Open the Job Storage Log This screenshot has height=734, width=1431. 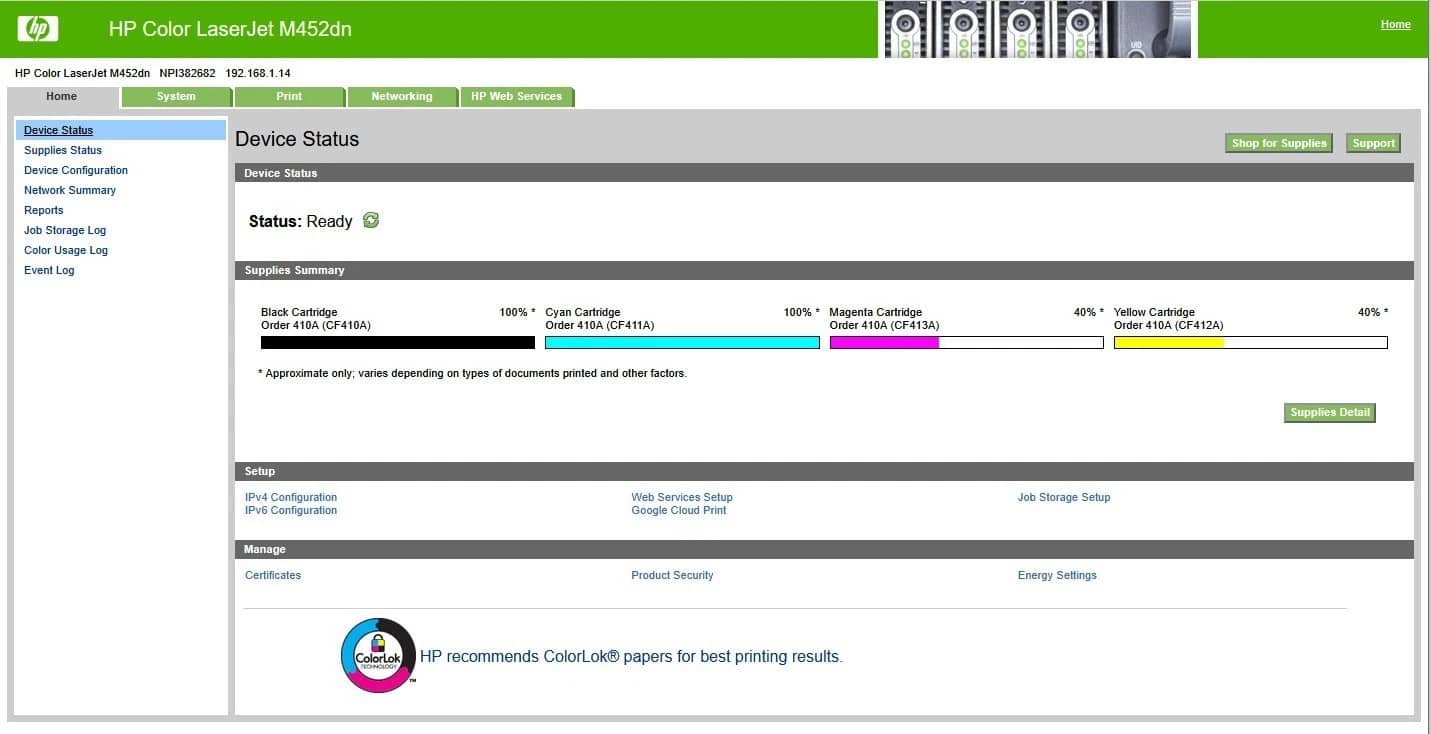click(65, 230)
